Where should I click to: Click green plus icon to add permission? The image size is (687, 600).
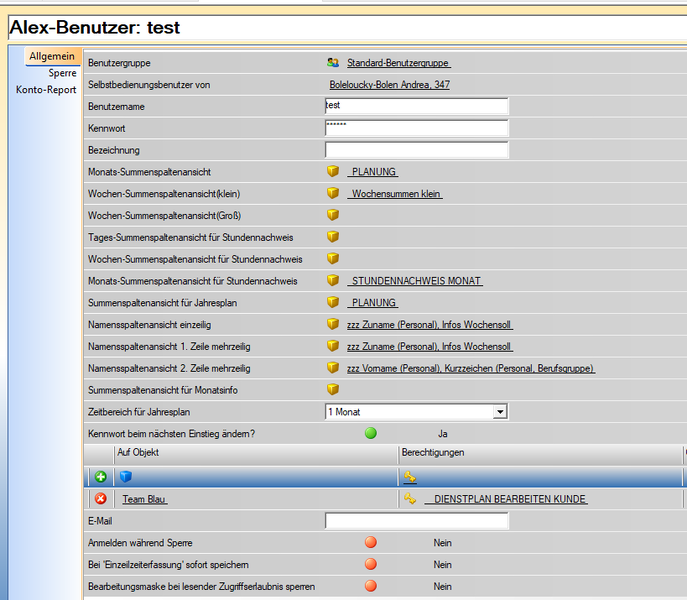pos(100,477)
